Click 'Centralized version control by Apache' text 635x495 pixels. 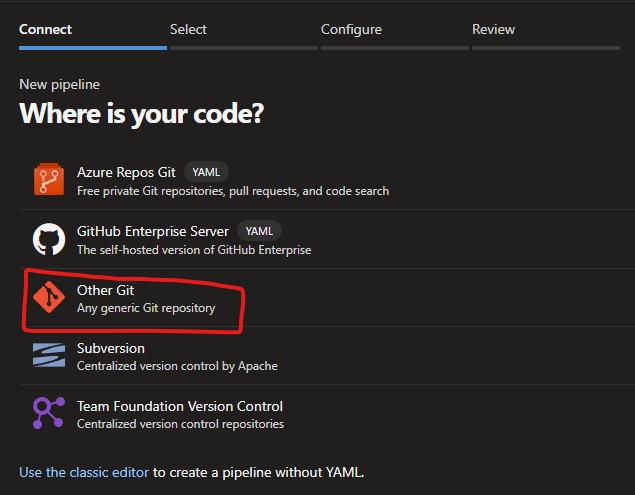(x=177, y=366)
